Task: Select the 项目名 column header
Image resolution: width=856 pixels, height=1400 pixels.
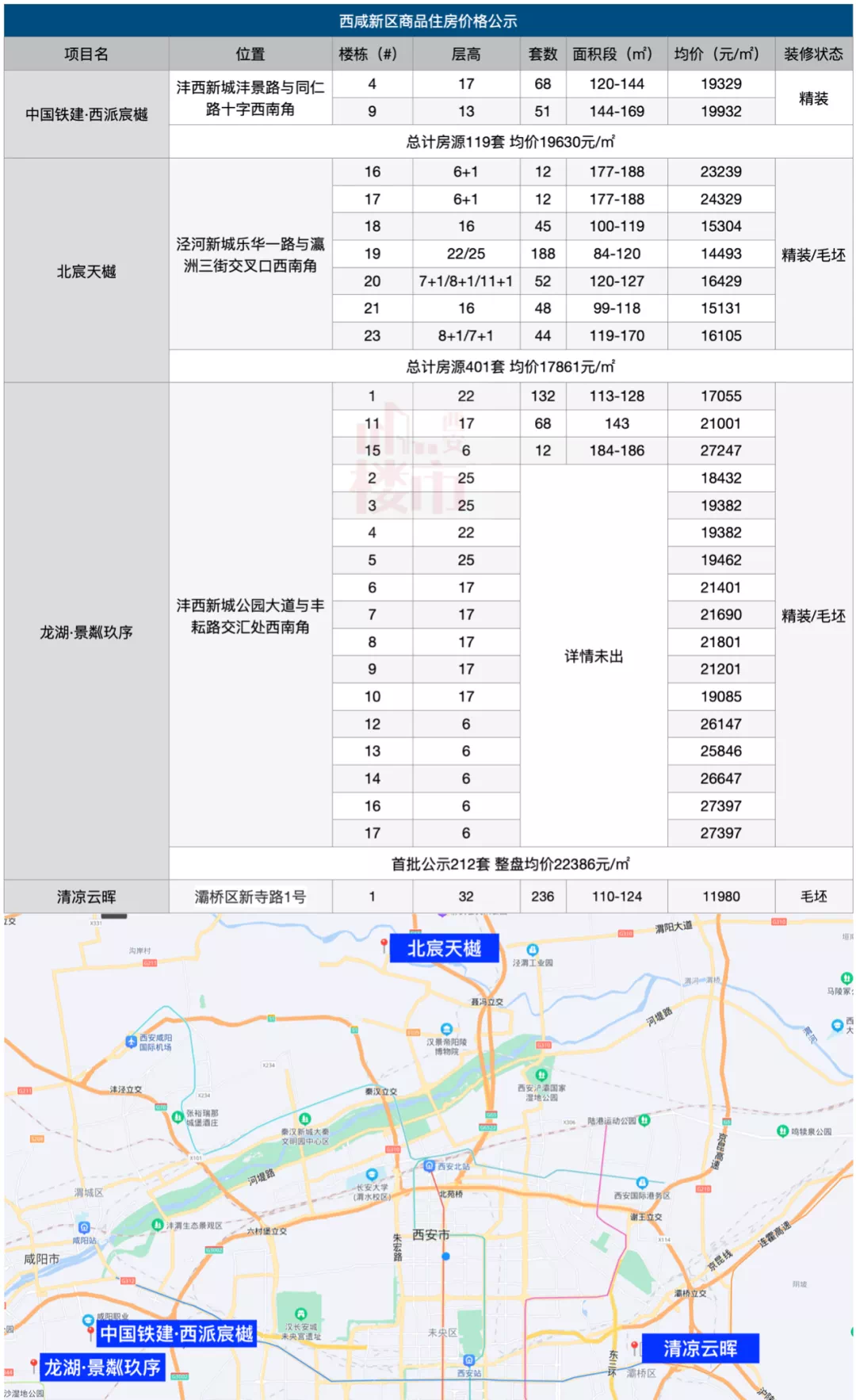Action: click(x=86, y=54)
